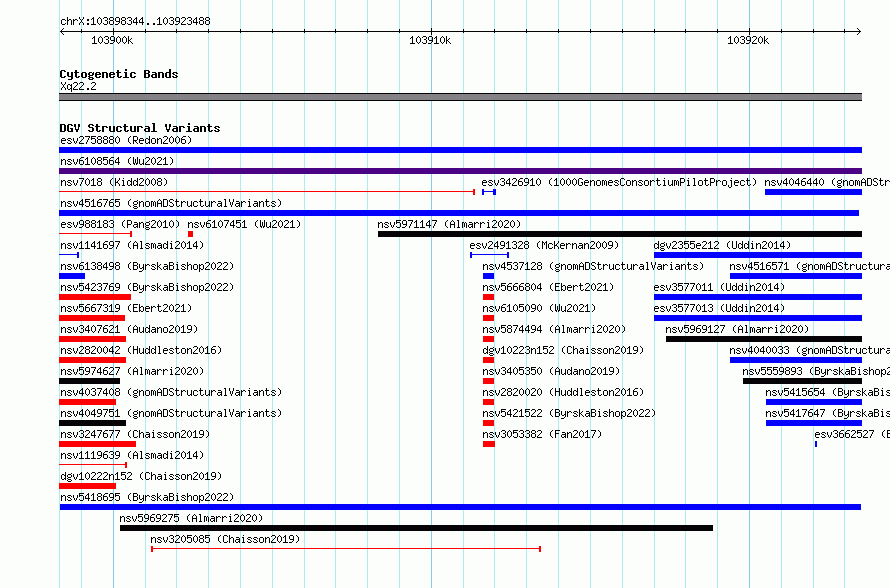Open nsv6105090 (Wu2021) variant
Image resolution: width=890 pixels, height=588 pixels.
coord(539,308)
